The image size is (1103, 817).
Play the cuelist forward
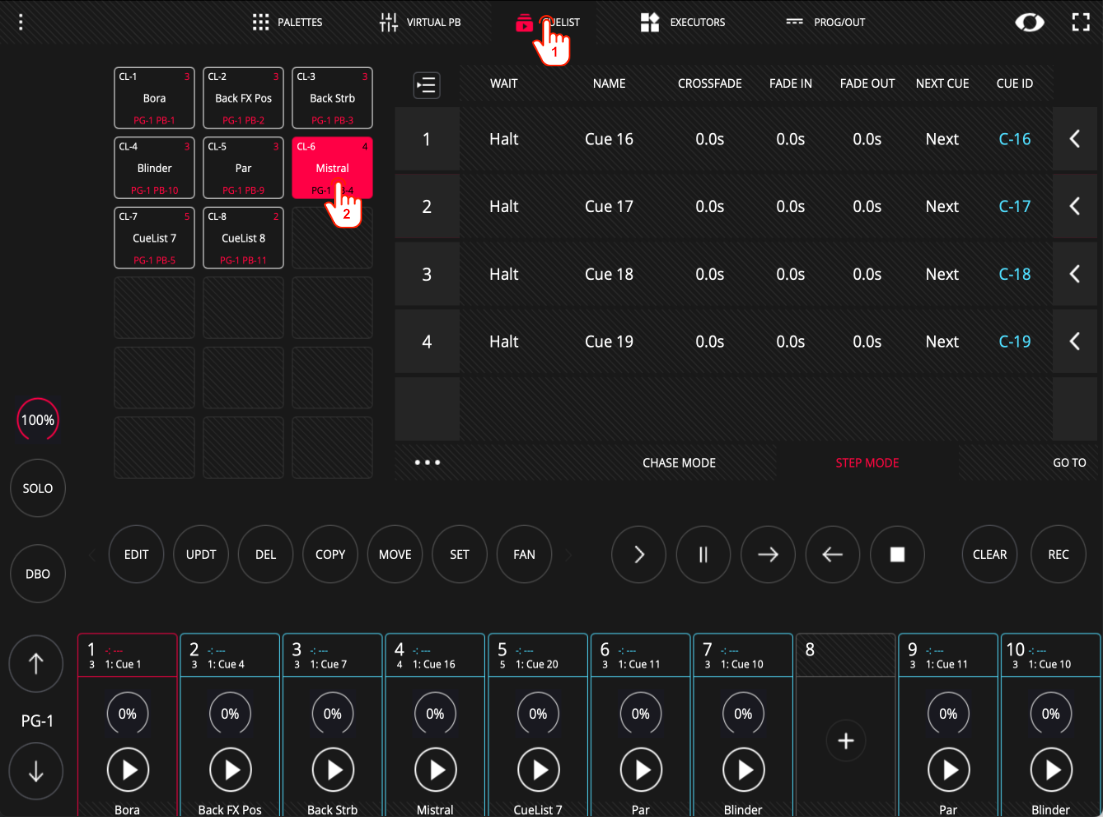(x=639, y=555)
